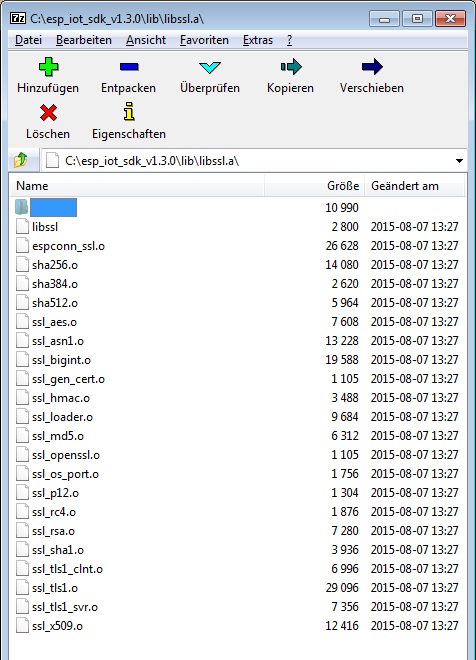Open the Bearbeiten menu
Viewport: 476px width, 660px height.
tap(84, 40)
